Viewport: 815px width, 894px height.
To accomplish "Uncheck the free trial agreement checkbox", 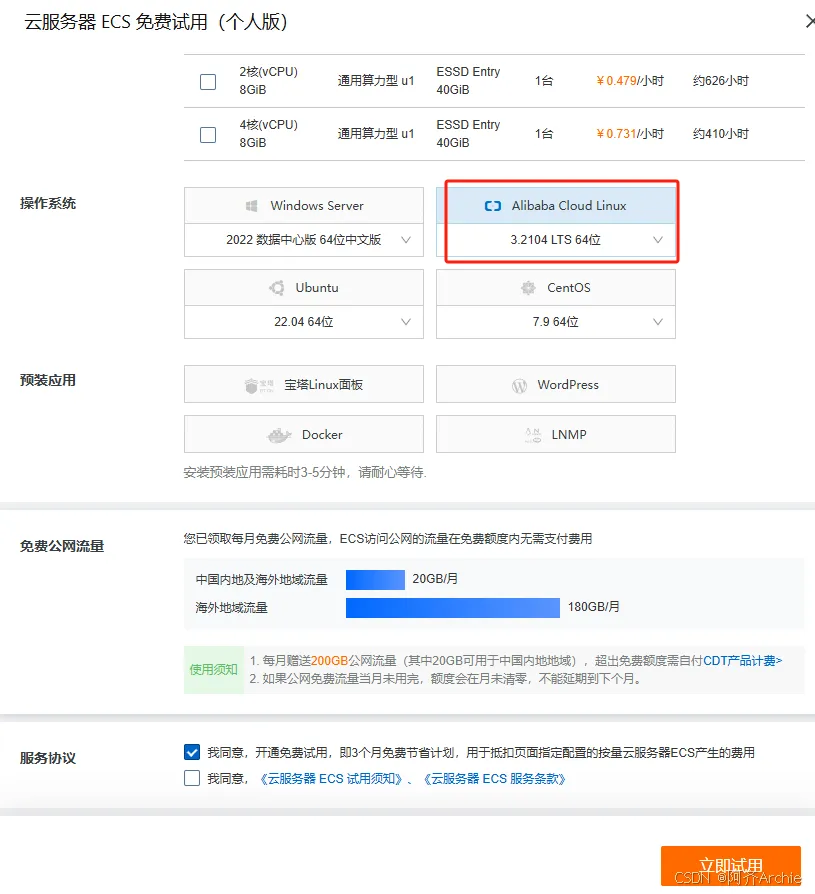I will coord(192,752).
